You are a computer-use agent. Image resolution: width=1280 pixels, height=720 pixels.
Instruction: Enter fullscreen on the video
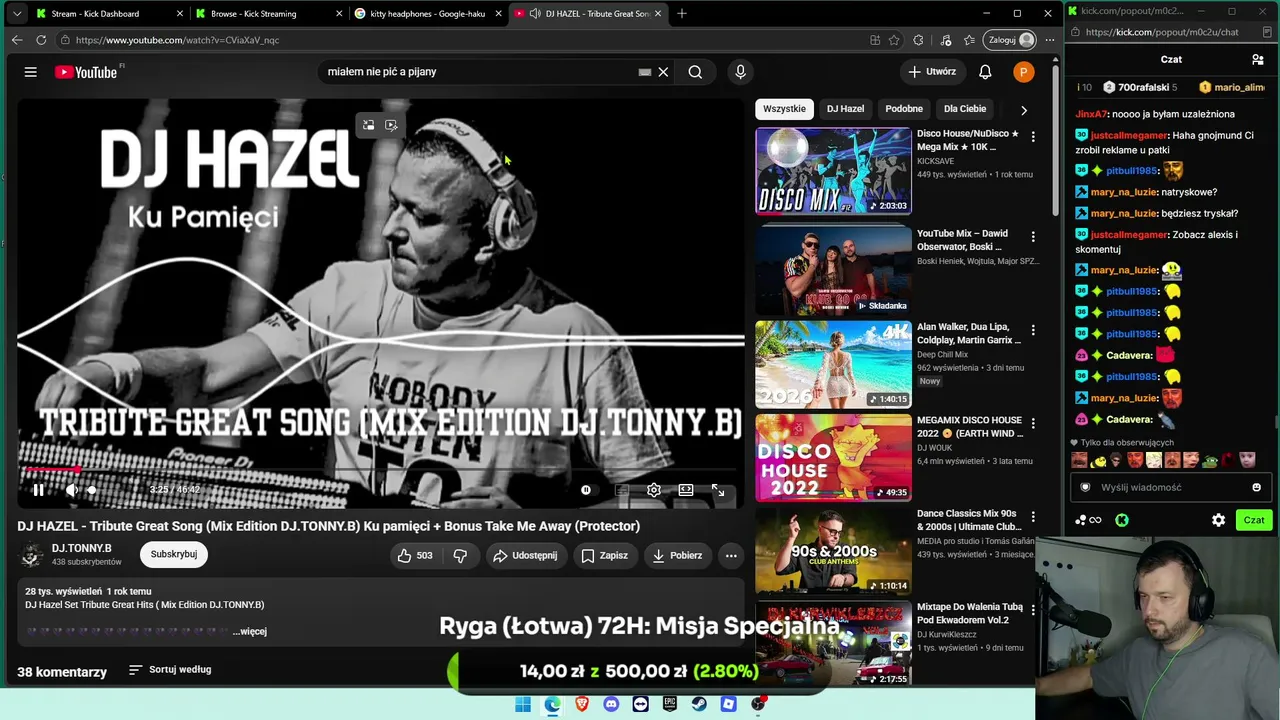[718, 490]
